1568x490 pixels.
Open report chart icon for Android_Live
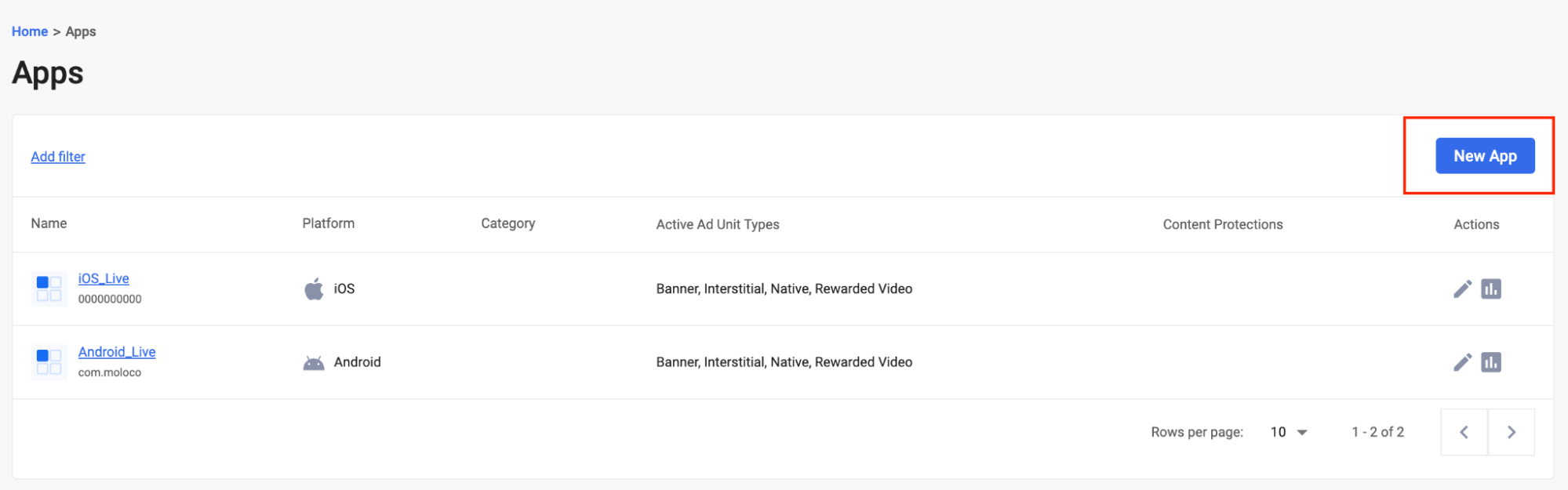(x=1490, y=362)
